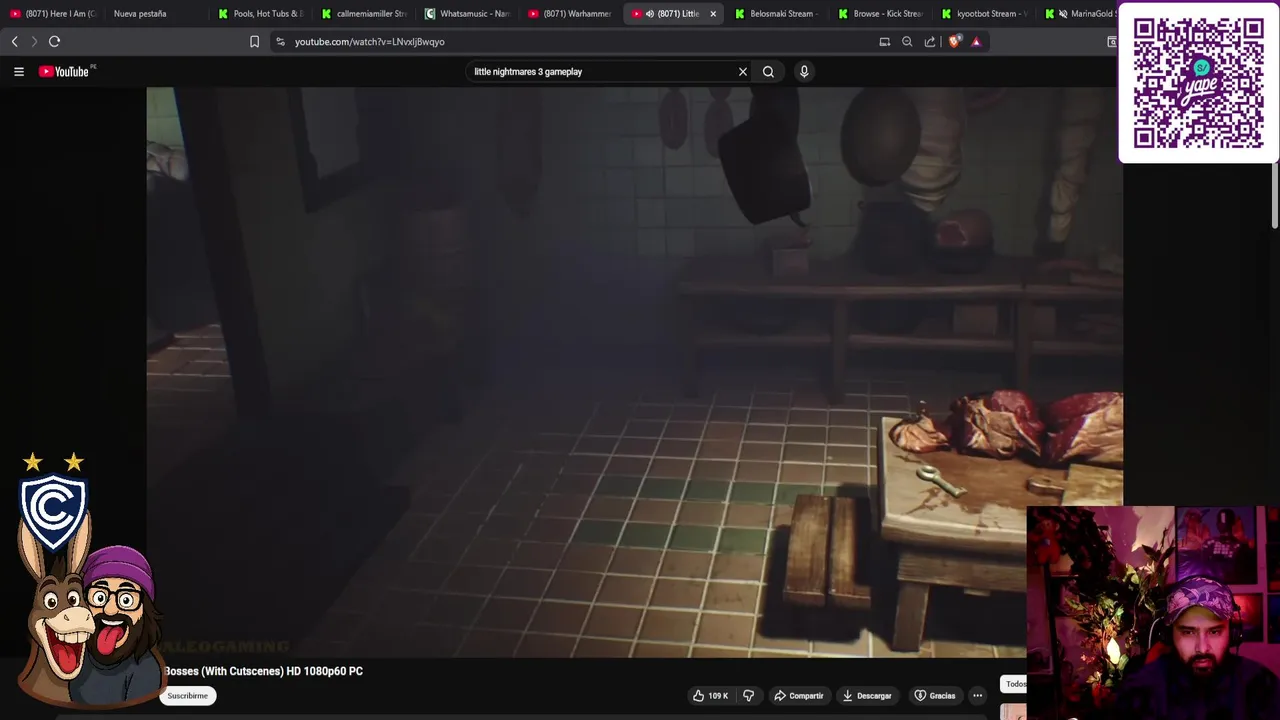Click the Brave Rewards triangle icon
The height and width of the screenshot is (720, 1280).
click(976, 41)
